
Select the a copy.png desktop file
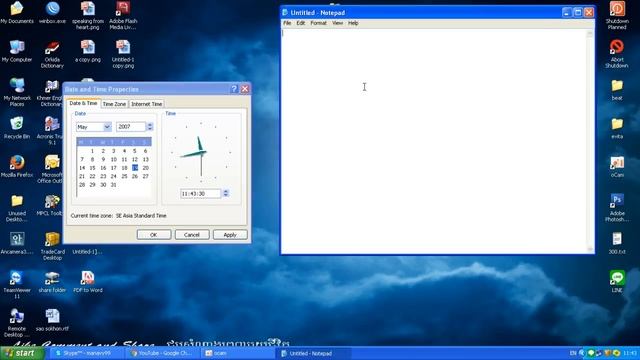coord(88,51)
